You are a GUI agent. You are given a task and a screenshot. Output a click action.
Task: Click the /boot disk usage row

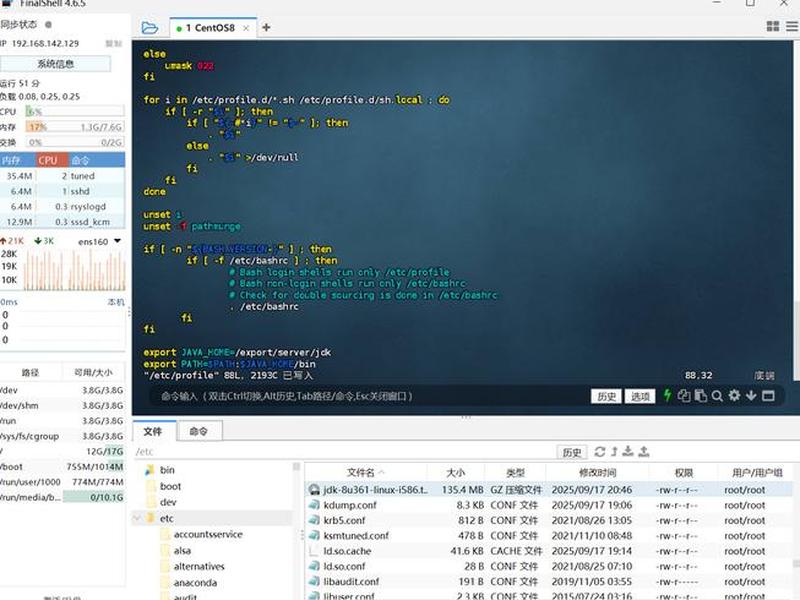tap(62, 466)
